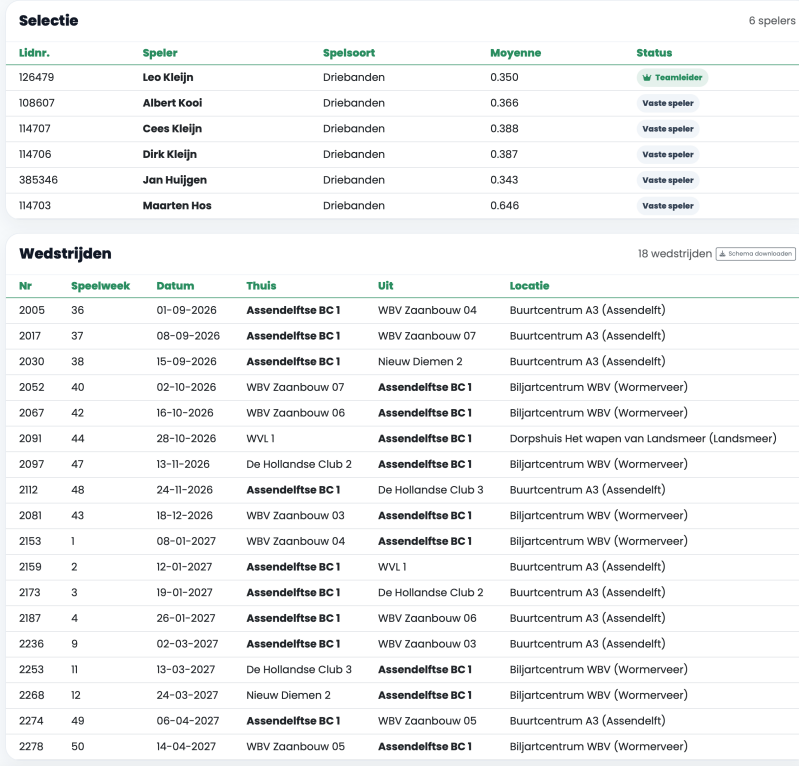Open player Maarten Hos
799x766 pixels.
[177, 206]
